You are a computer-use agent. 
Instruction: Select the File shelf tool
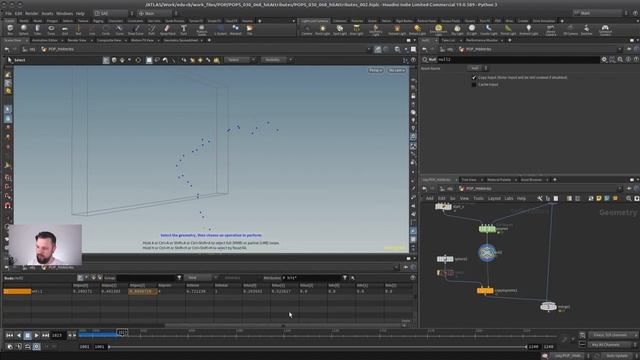[x=249, y=29]
